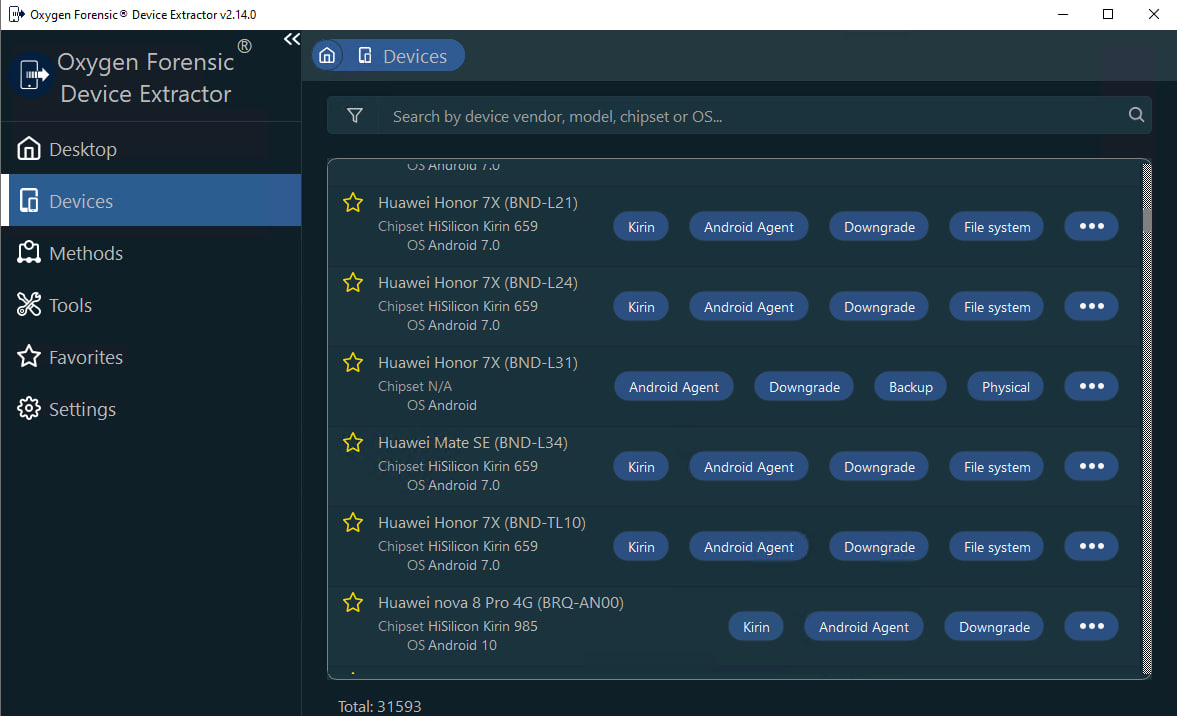Select Physical method for Honor 7X BND-L31
Image resolution: width=1177 pixels, height=716 pixels.
(x=1005, y=387)
